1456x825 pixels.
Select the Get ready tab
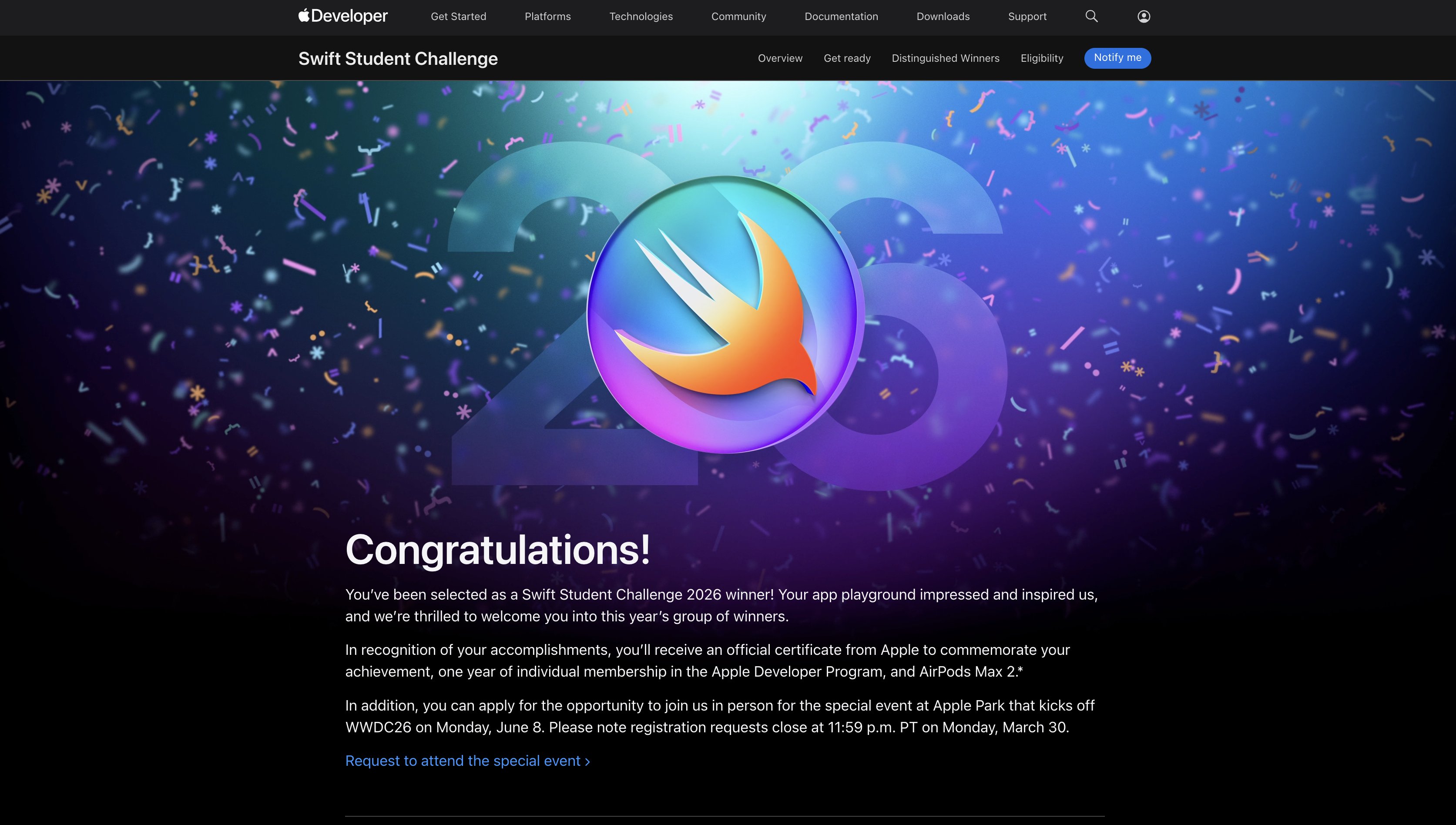[x=846, y=58]
